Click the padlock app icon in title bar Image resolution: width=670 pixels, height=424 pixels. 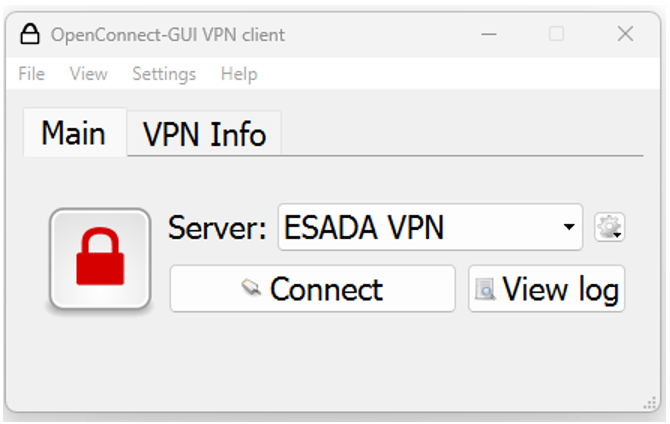(x=31, y=34)
